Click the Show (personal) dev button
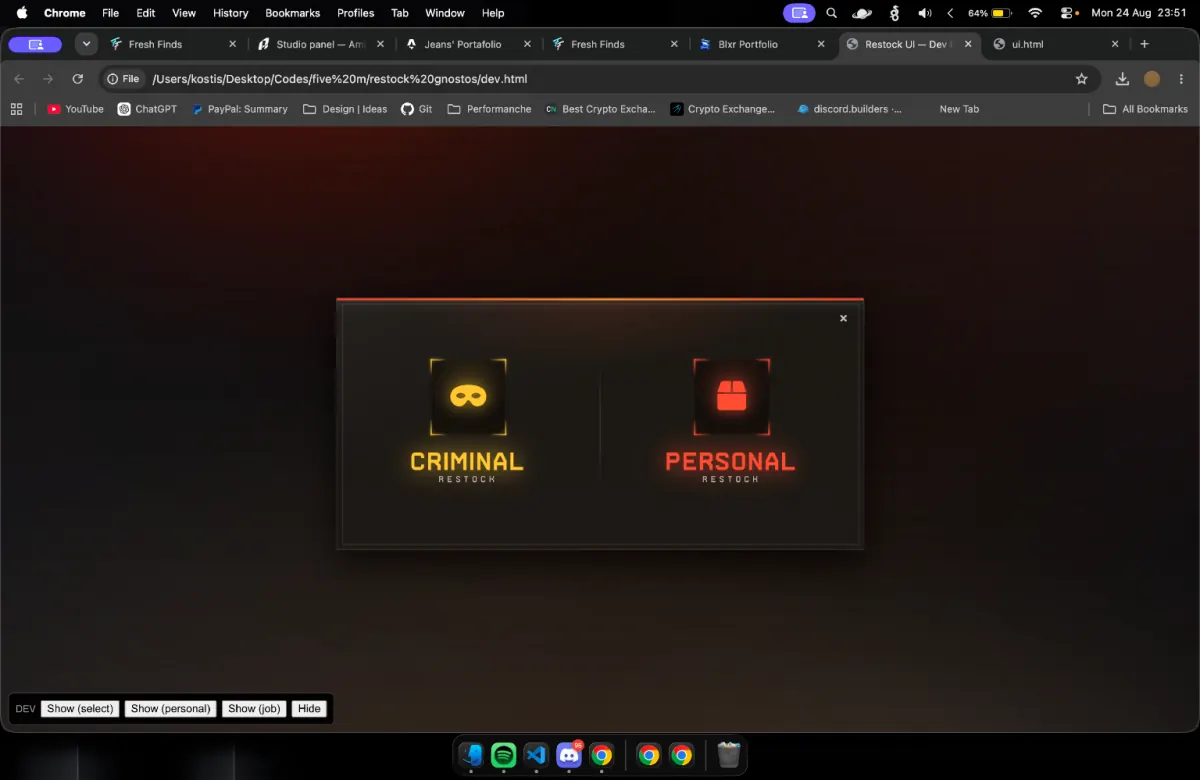The height and width of the screenshot is (780, 1200). [x=171, y=709]
